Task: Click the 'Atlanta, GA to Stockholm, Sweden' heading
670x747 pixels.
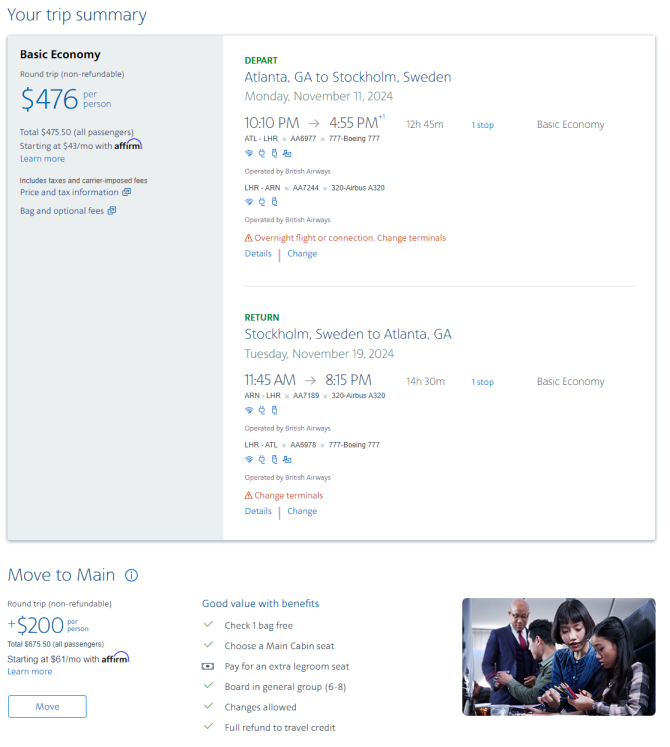Action: pos(348,77)
